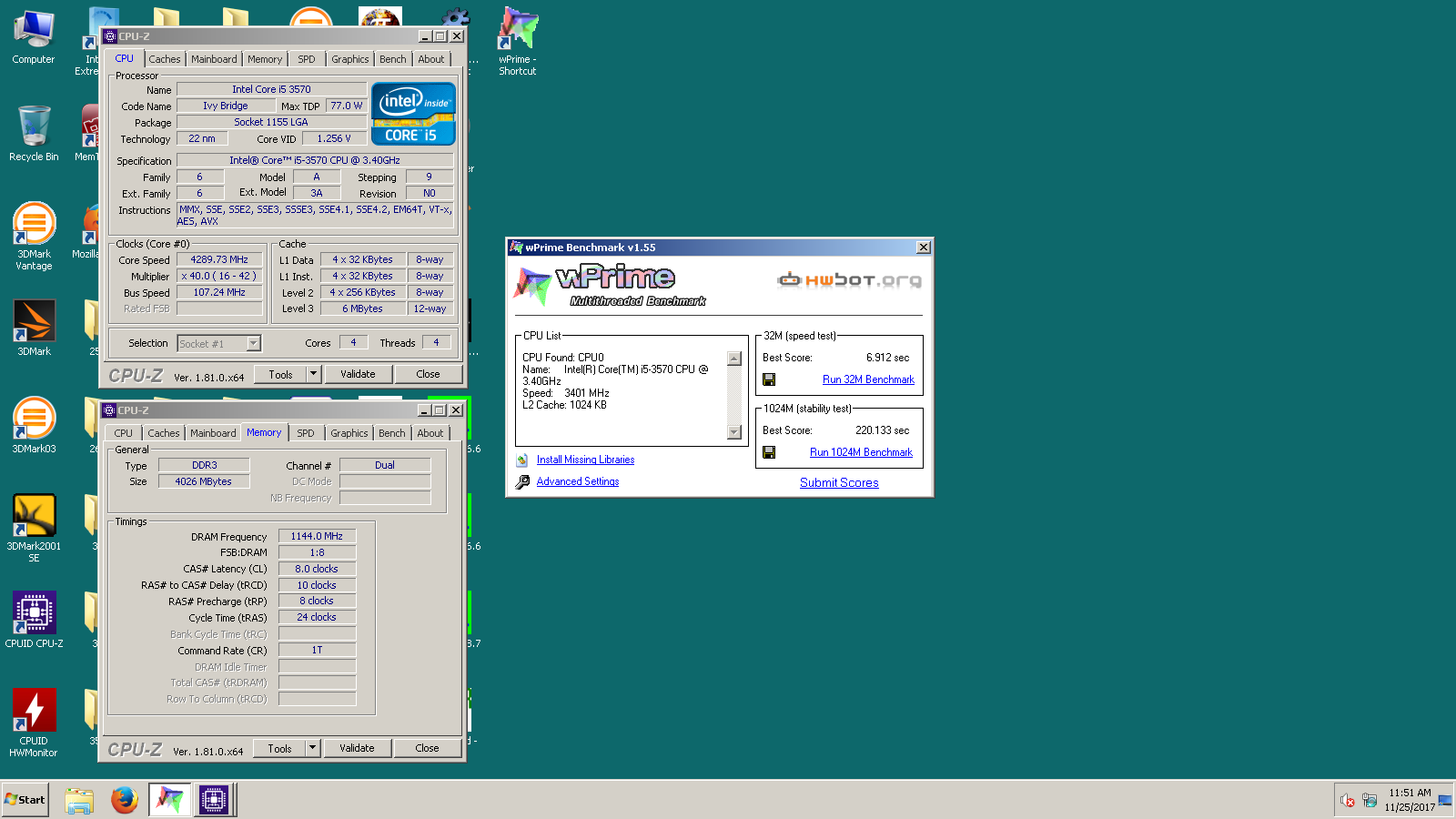Click the Command Rate value 1T

[317, 651]
